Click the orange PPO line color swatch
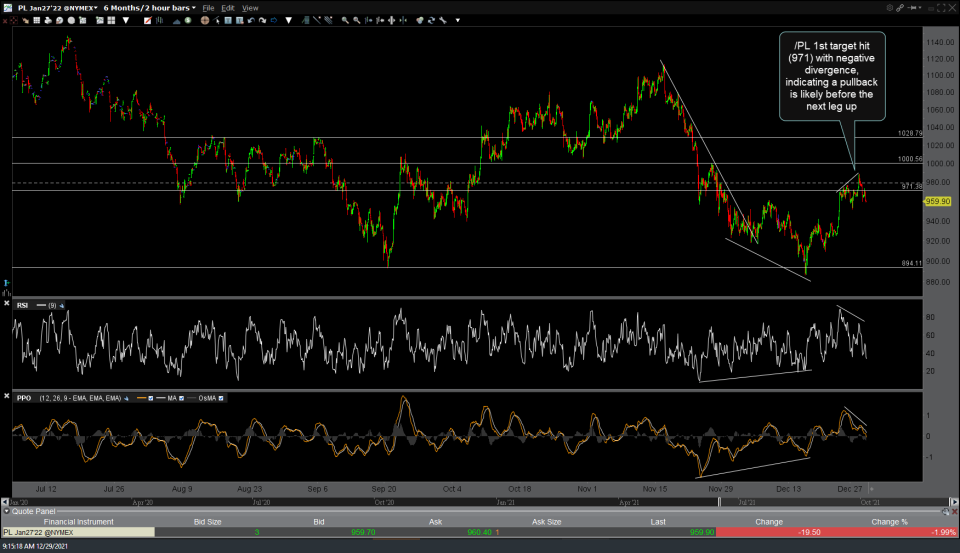 point(142,398)
